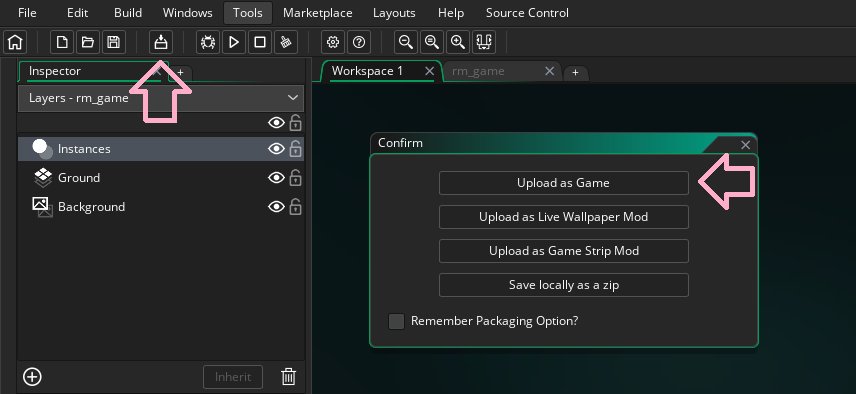
Task: Add a new tab beside the Inspector
Action: [x=181, y=73]
